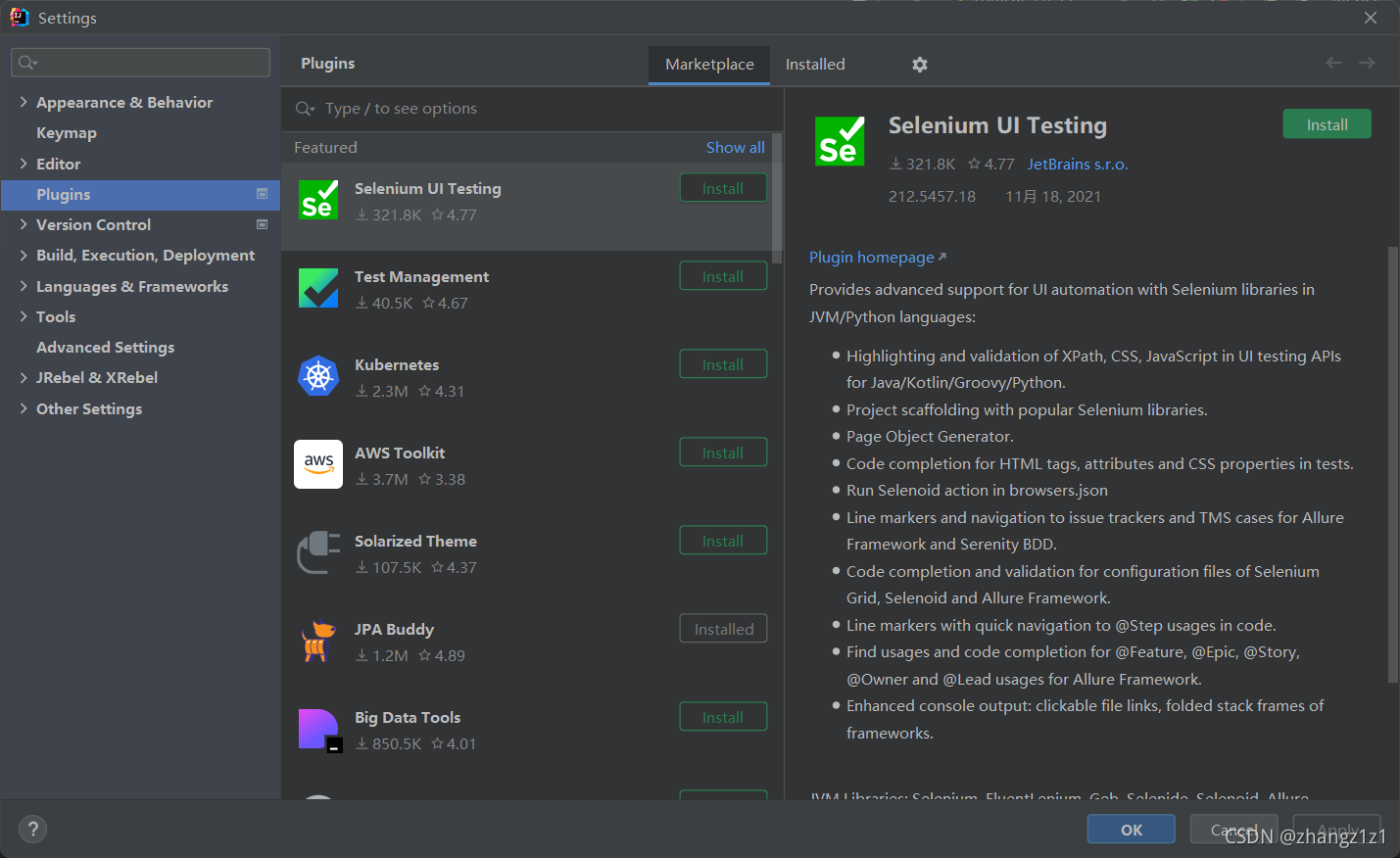This screenshot has height=858, width=1400.
Task: Click the plugins settings gear icon
Action: click(919, 65)
